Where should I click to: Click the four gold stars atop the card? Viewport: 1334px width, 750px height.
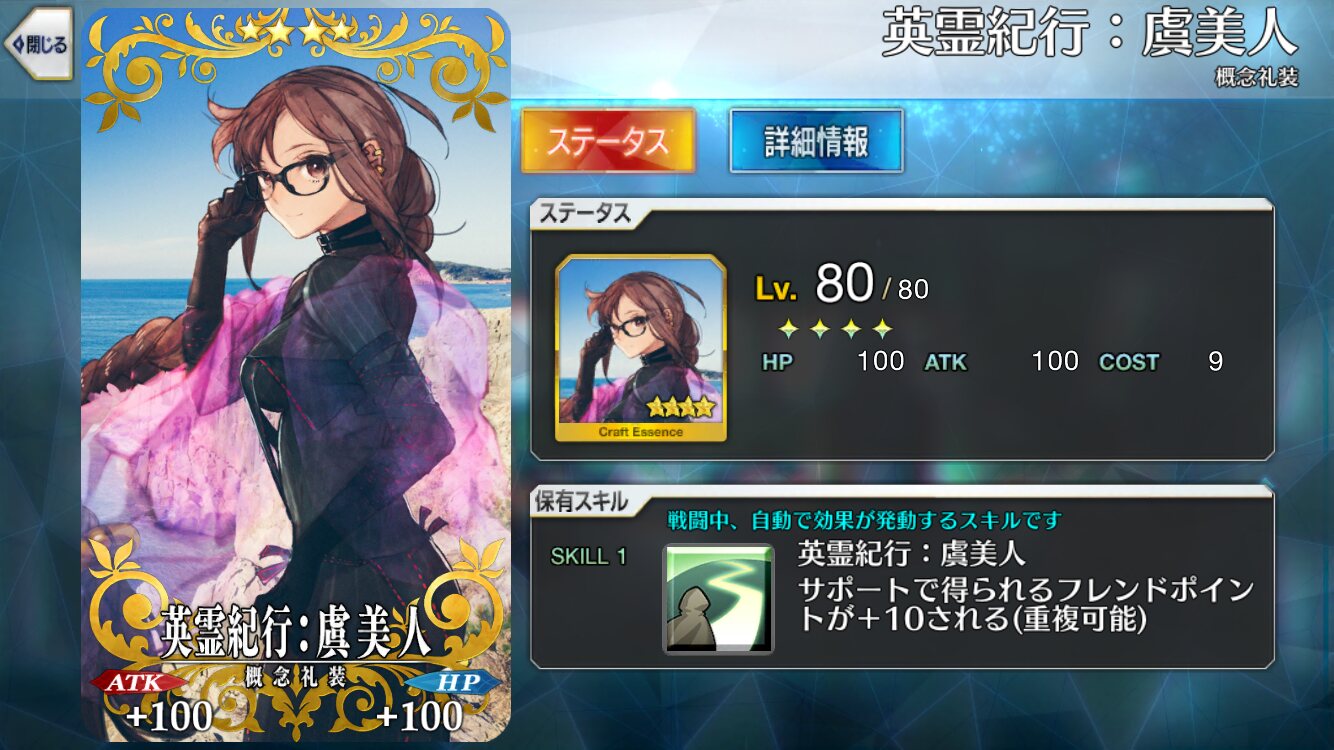pos(296,30)
